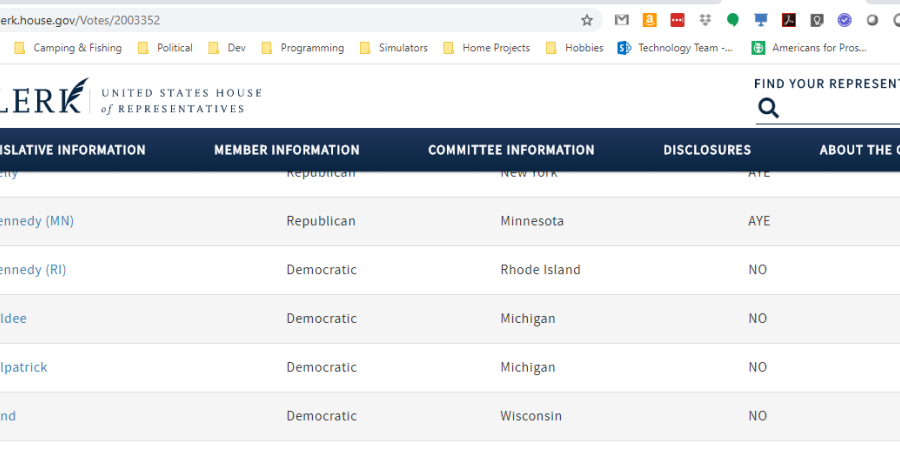Screen dimensions: 900x450
Task: Open the red LastPass extension icon
Action: coord(677,21)
